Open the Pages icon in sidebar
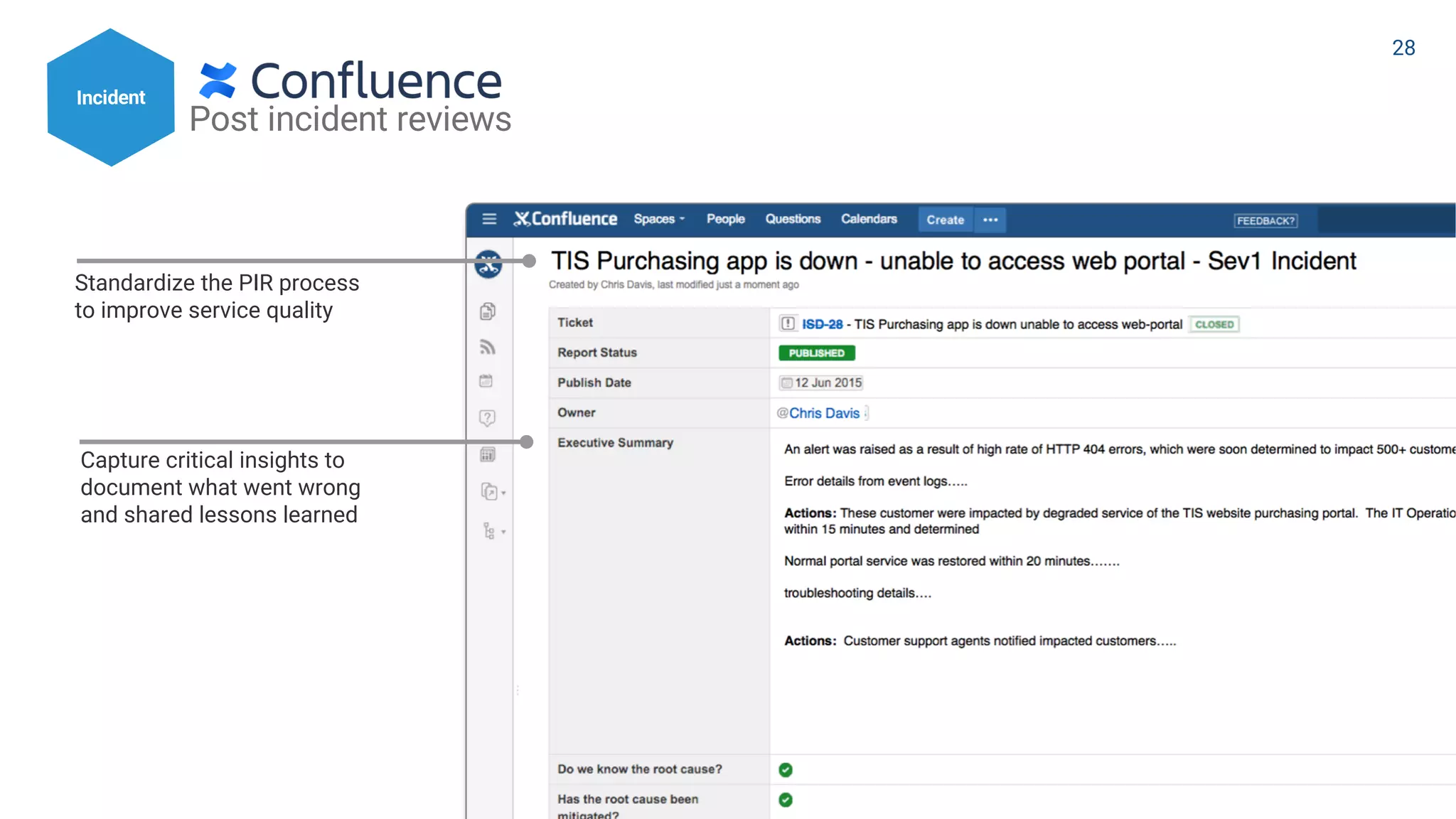 488,311
